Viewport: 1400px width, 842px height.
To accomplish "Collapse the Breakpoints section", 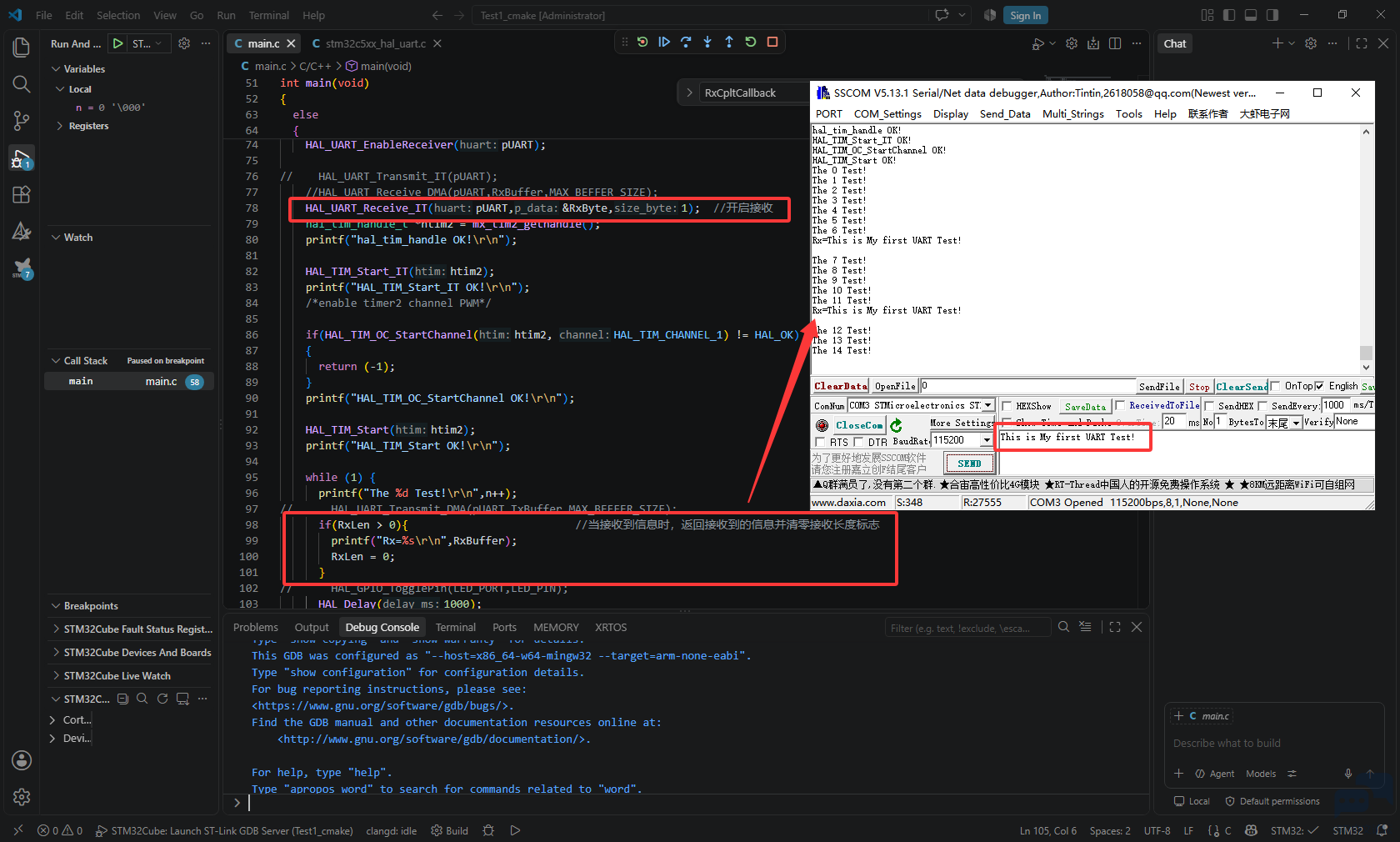I will point(90,606).
